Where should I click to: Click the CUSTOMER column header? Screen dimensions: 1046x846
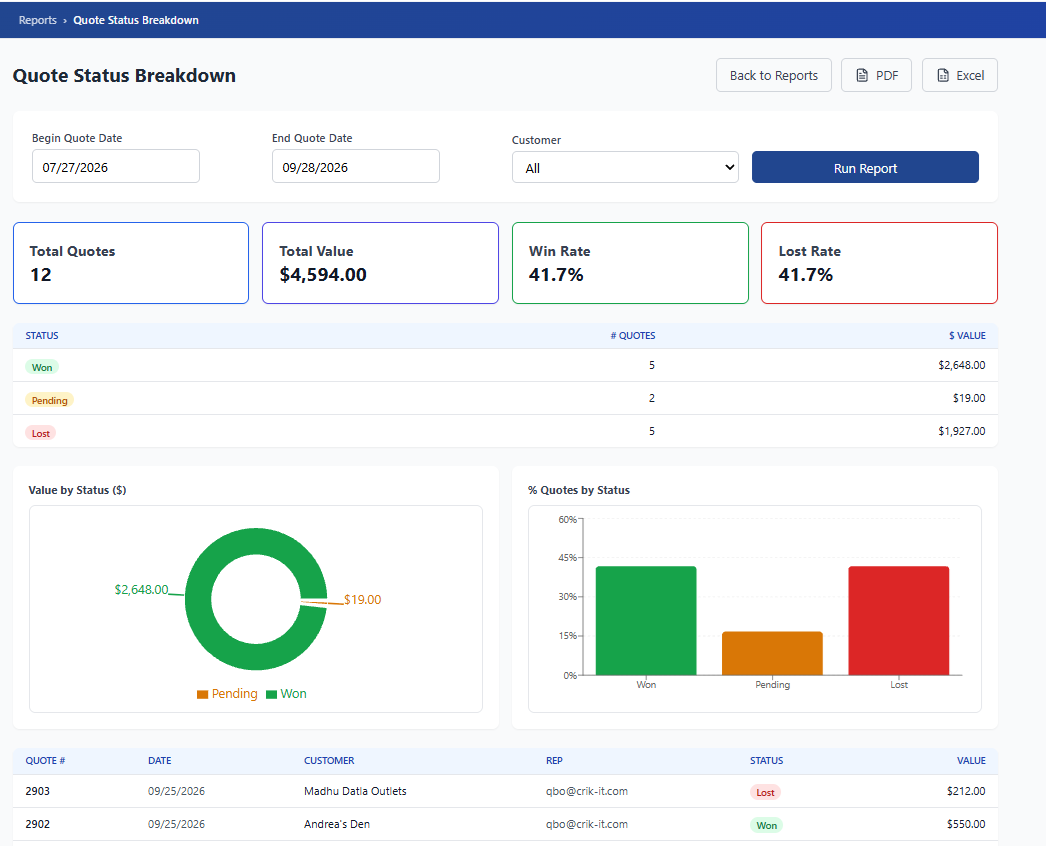point(329,761)
